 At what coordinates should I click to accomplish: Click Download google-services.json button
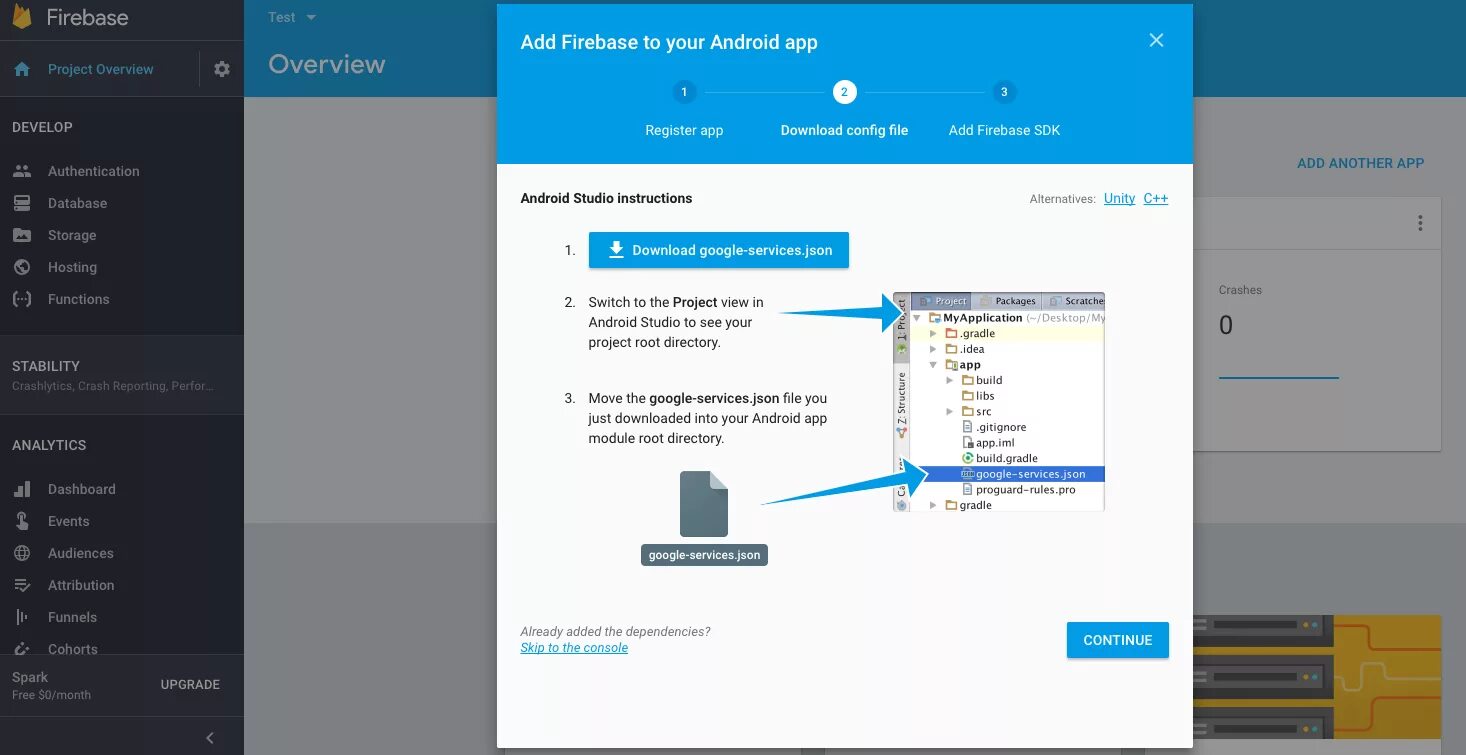click(718, 250)
